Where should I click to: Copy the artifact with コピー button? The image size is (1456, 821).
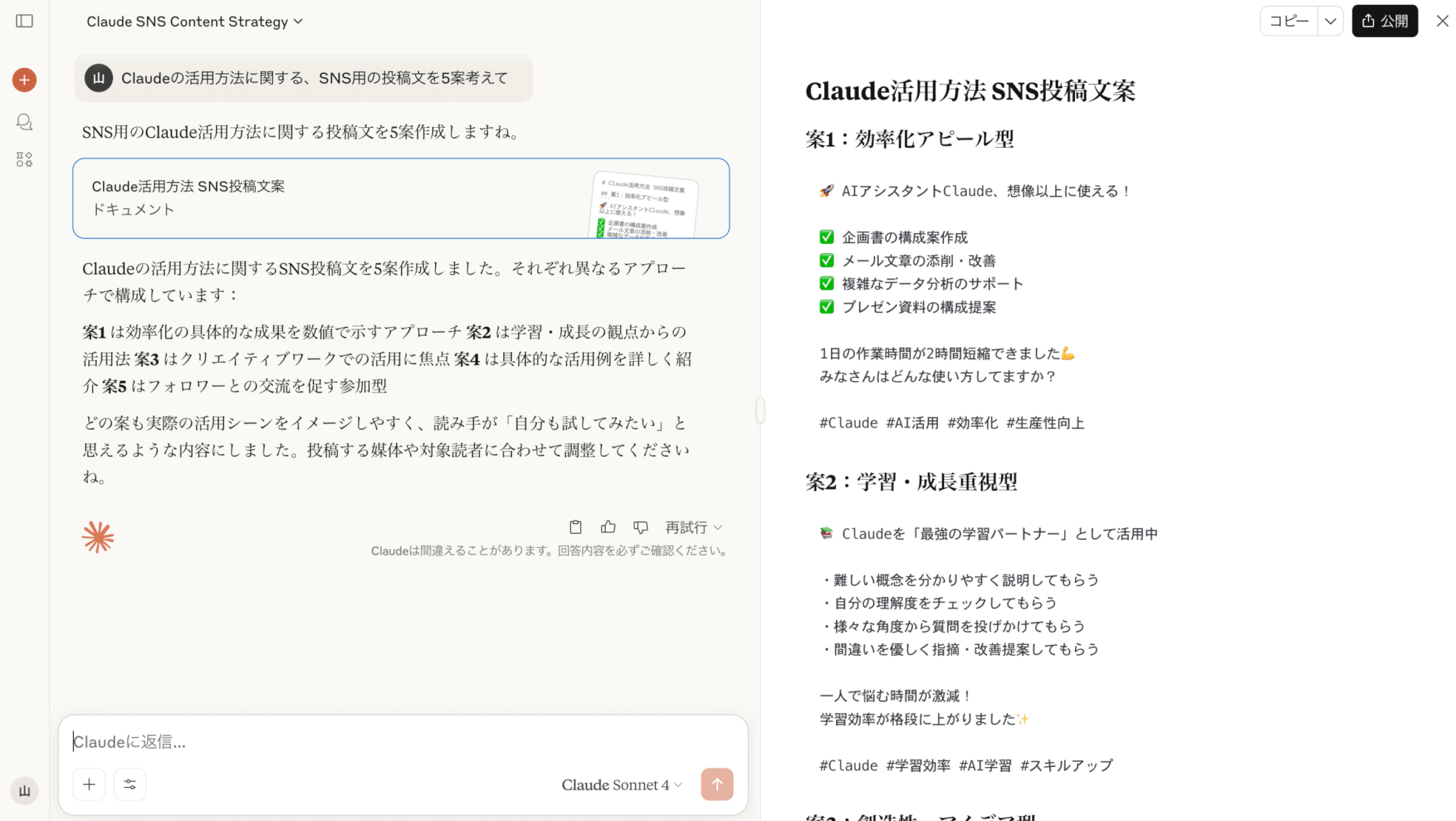(1289, 21)
